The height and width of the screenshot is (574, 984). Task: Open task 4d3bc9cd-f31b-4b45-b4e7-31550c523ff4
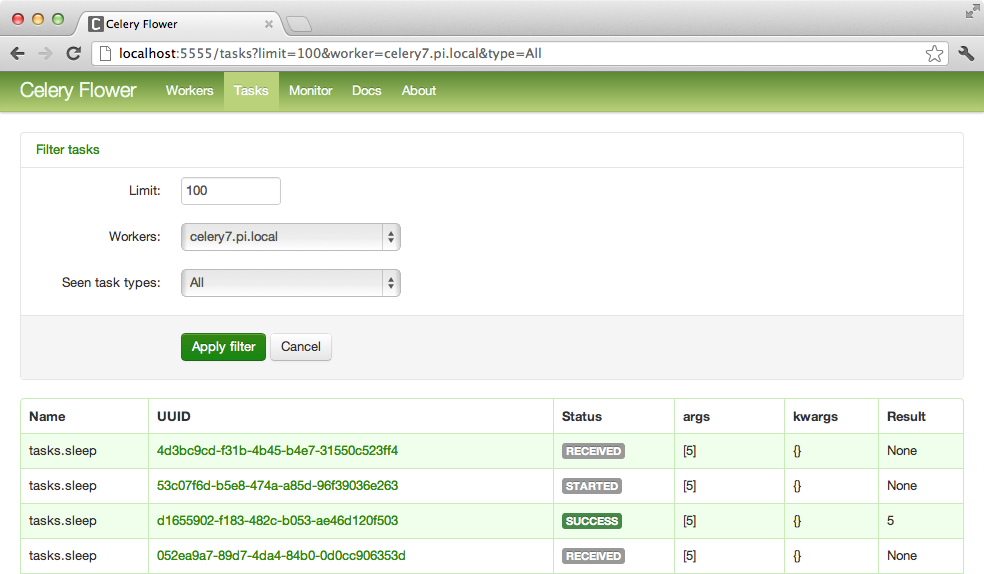pyautogui.click(x=277, y=450)
